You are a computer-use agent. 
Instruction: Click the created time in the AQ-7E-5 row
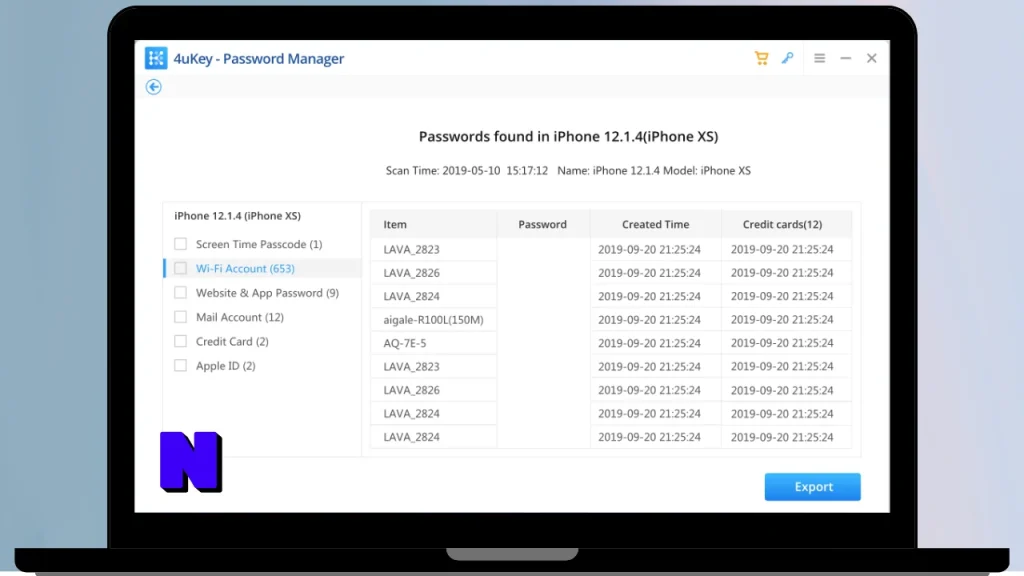pyautogui.click(x=649, y=343)
